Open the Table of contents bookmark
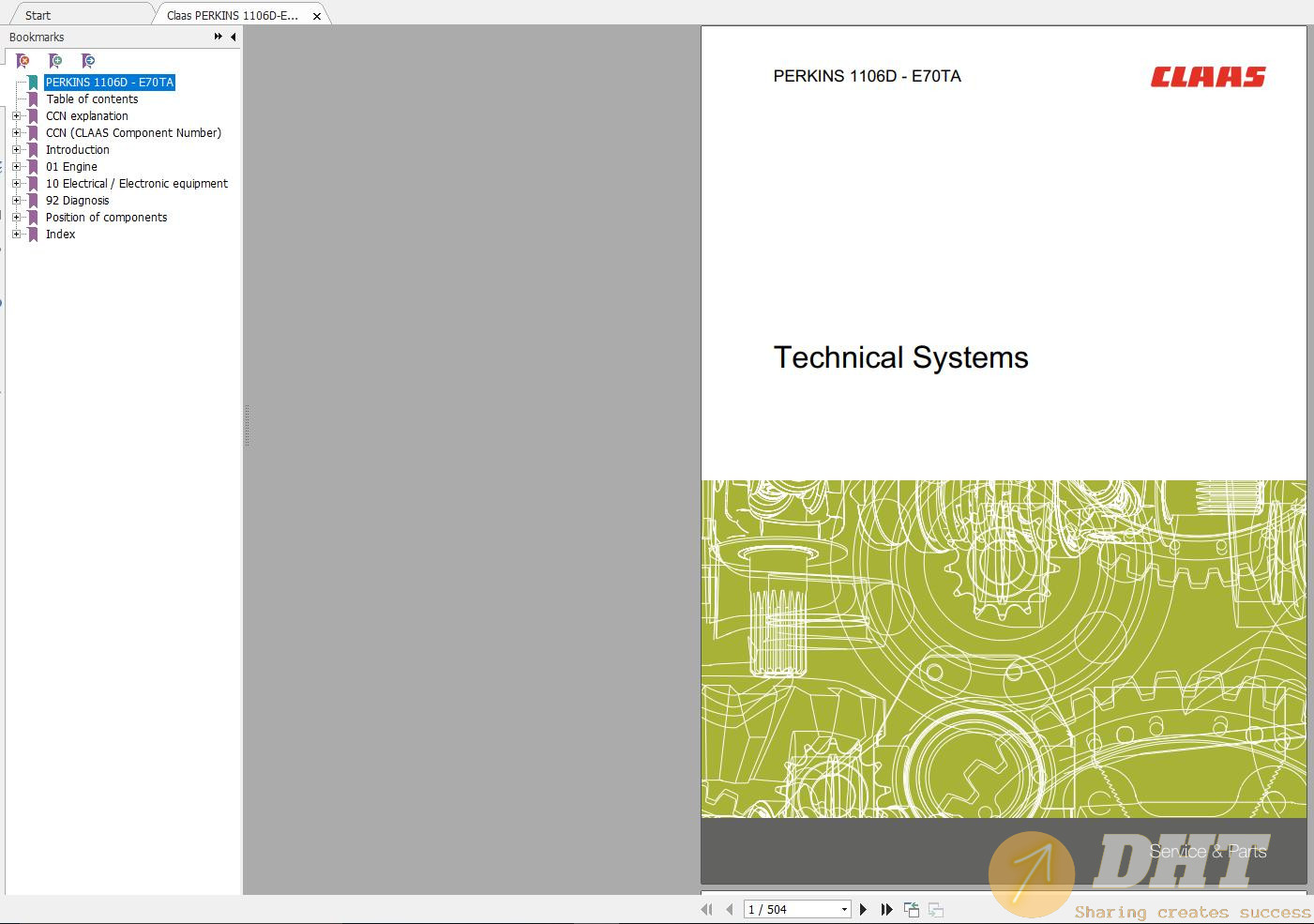 (92, 99)
